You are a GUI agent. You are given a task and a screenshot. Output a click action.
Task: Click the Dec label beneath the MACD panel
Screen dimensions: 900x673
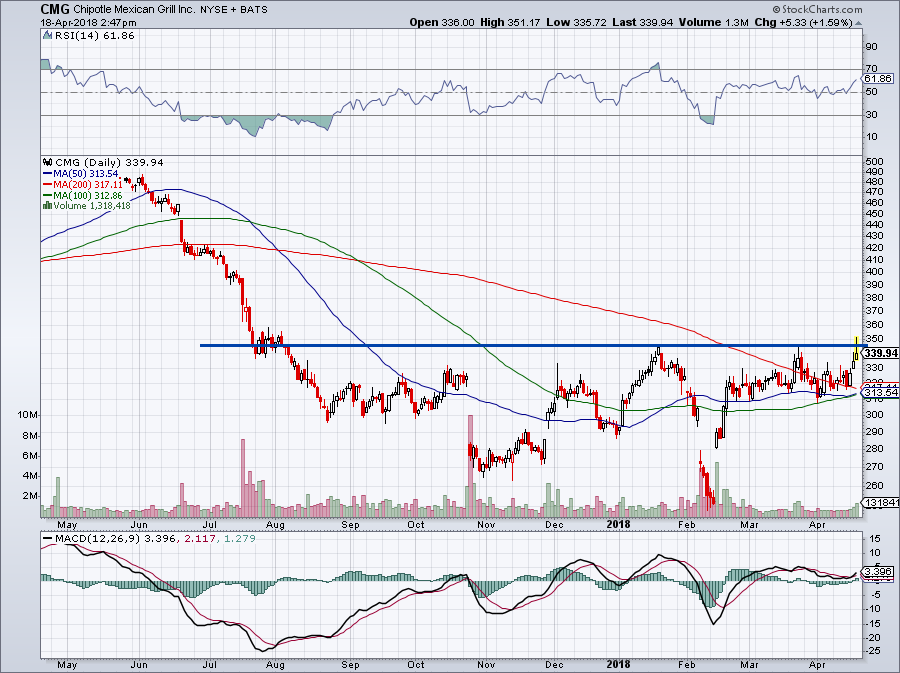pos(554,665)
